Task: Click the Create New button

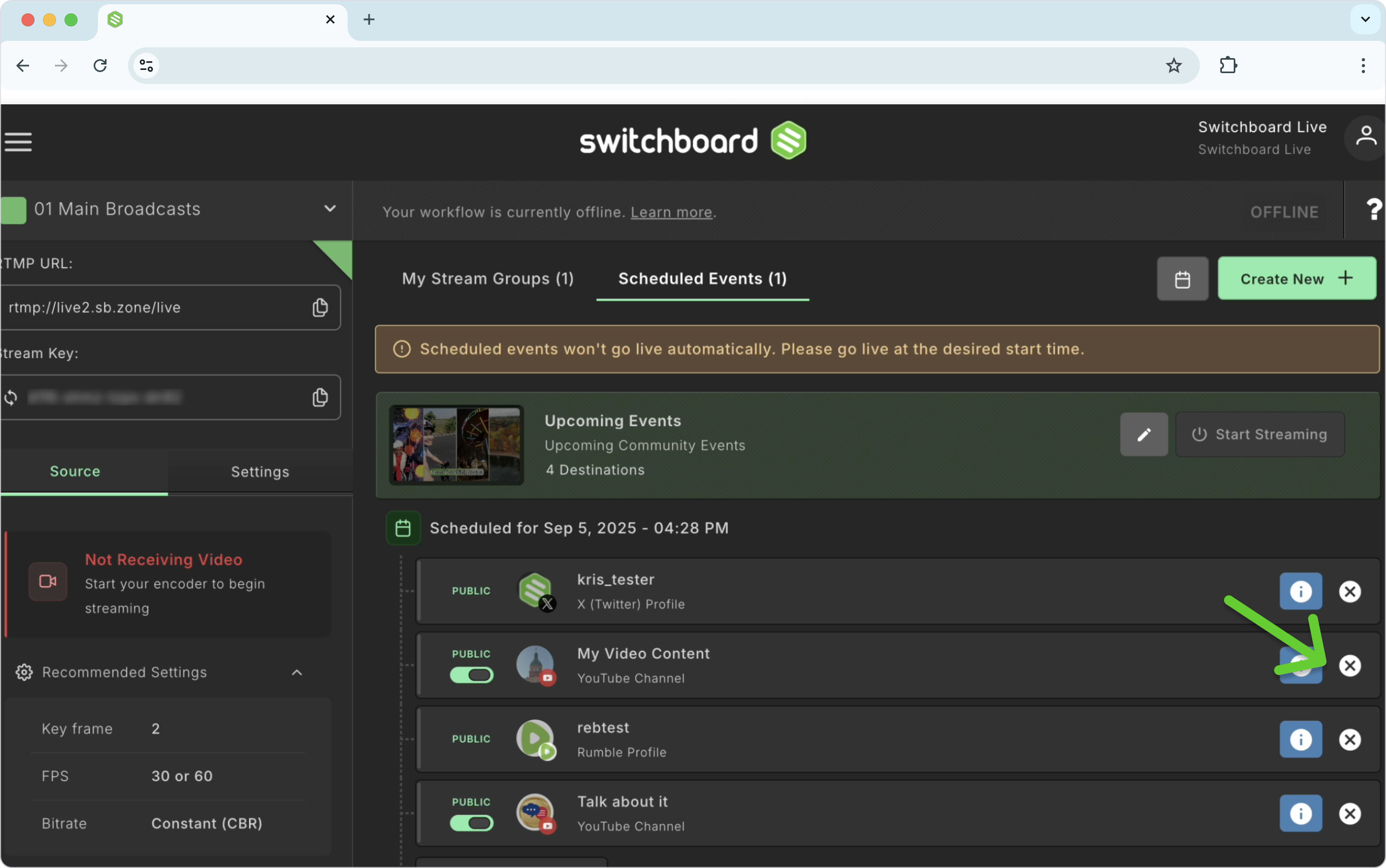Action: point(1297,279)
